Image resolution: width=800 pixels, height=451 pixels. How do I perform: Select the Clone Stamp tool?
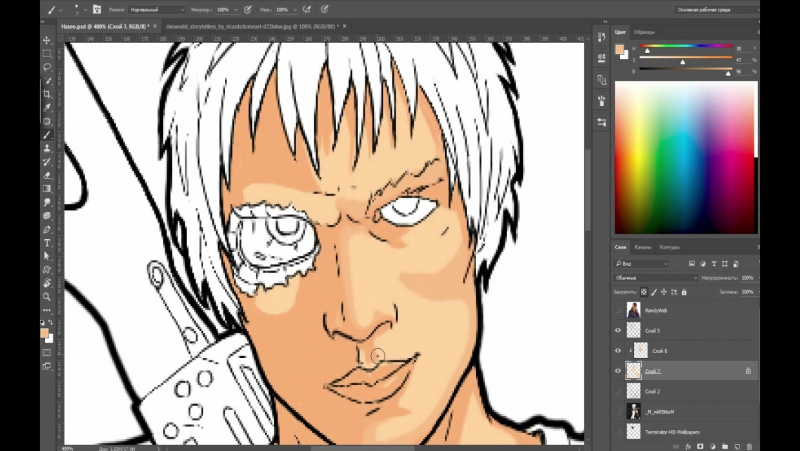(47, 148)
